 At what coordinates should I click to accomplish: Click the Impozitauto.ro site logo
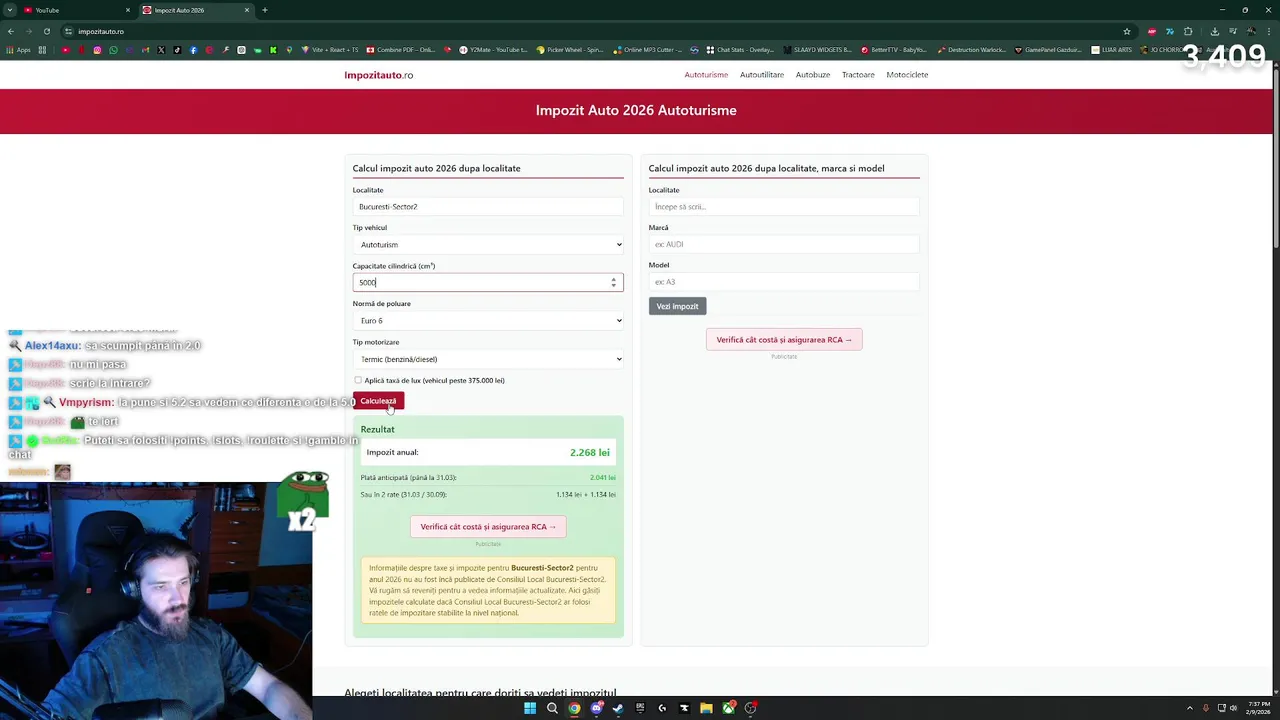[379, 75]
